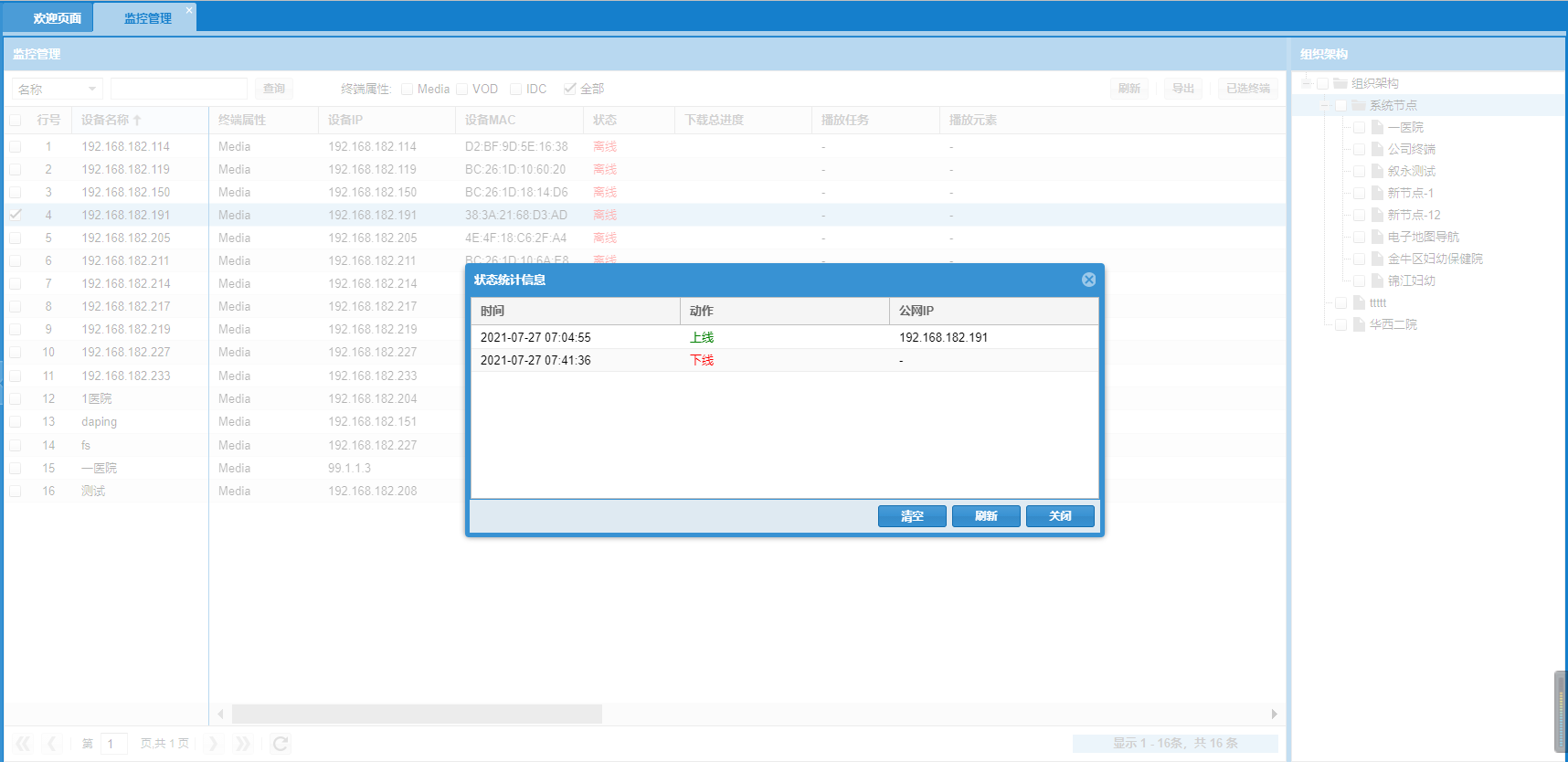Click the 导出 export button
Viewport: 1568px width, 762px height.
pos(1183,89)
